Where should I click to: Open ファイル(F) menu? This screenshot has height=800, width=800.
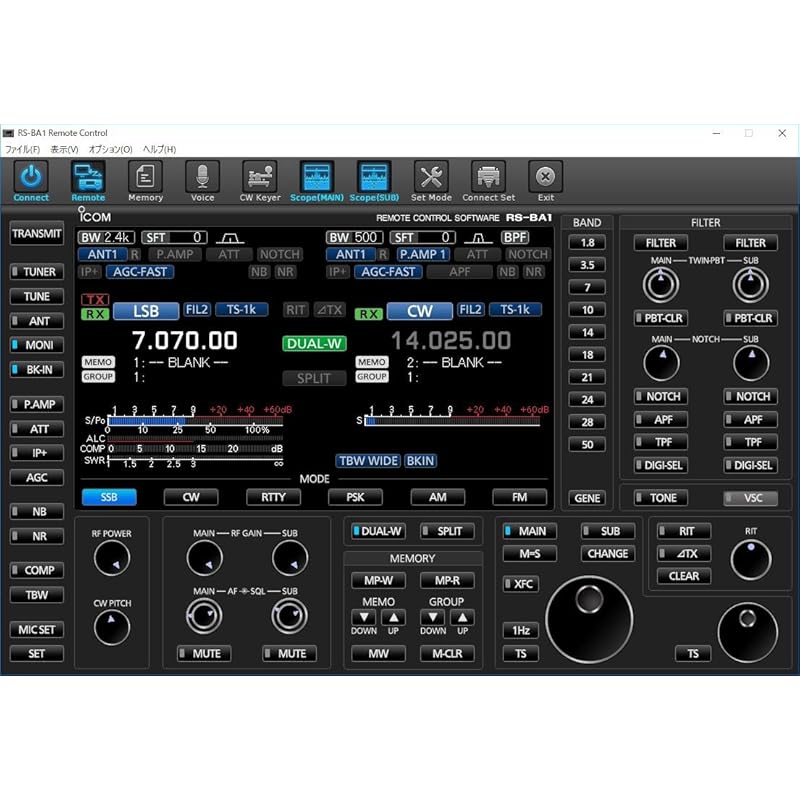22,149
